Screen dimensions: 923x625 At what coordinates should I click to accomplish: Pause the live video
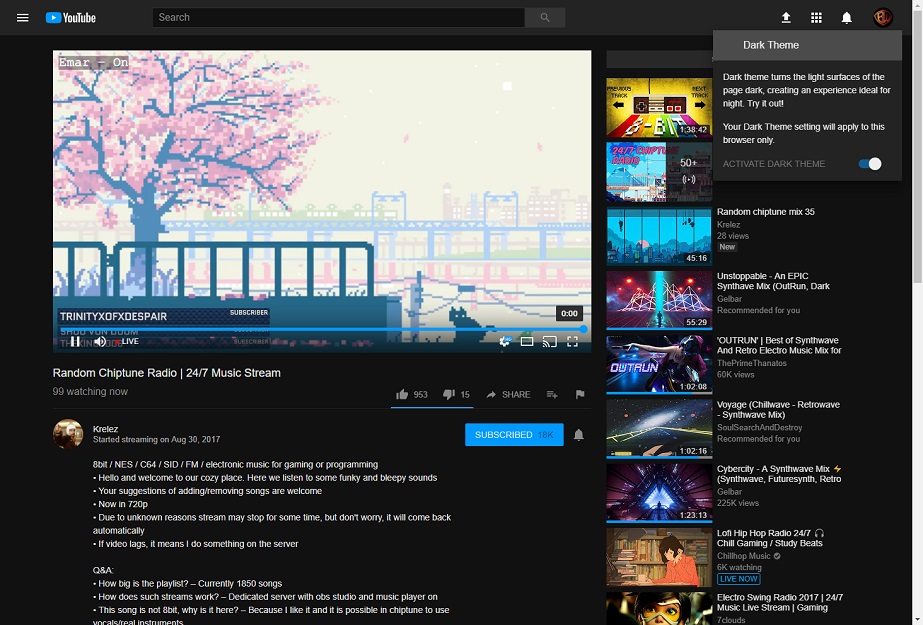(x=75, y=341)
